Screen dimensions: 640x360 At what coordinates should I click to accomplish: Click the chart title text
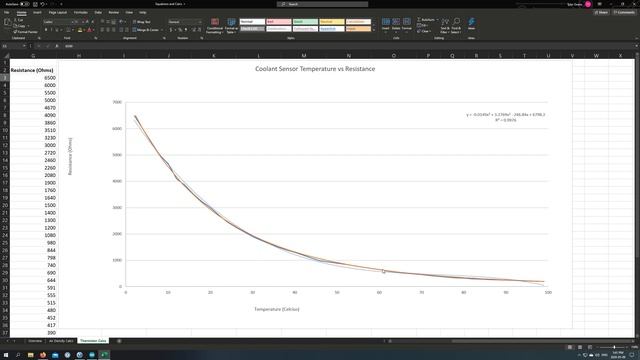coord(315,69)
